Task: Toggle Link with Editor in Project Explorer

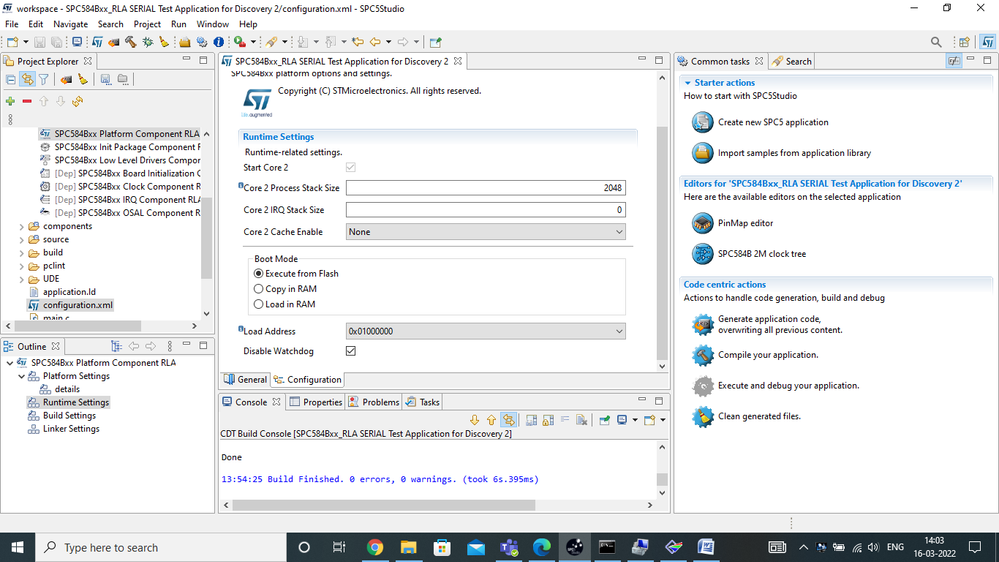Action: (27, 80)
